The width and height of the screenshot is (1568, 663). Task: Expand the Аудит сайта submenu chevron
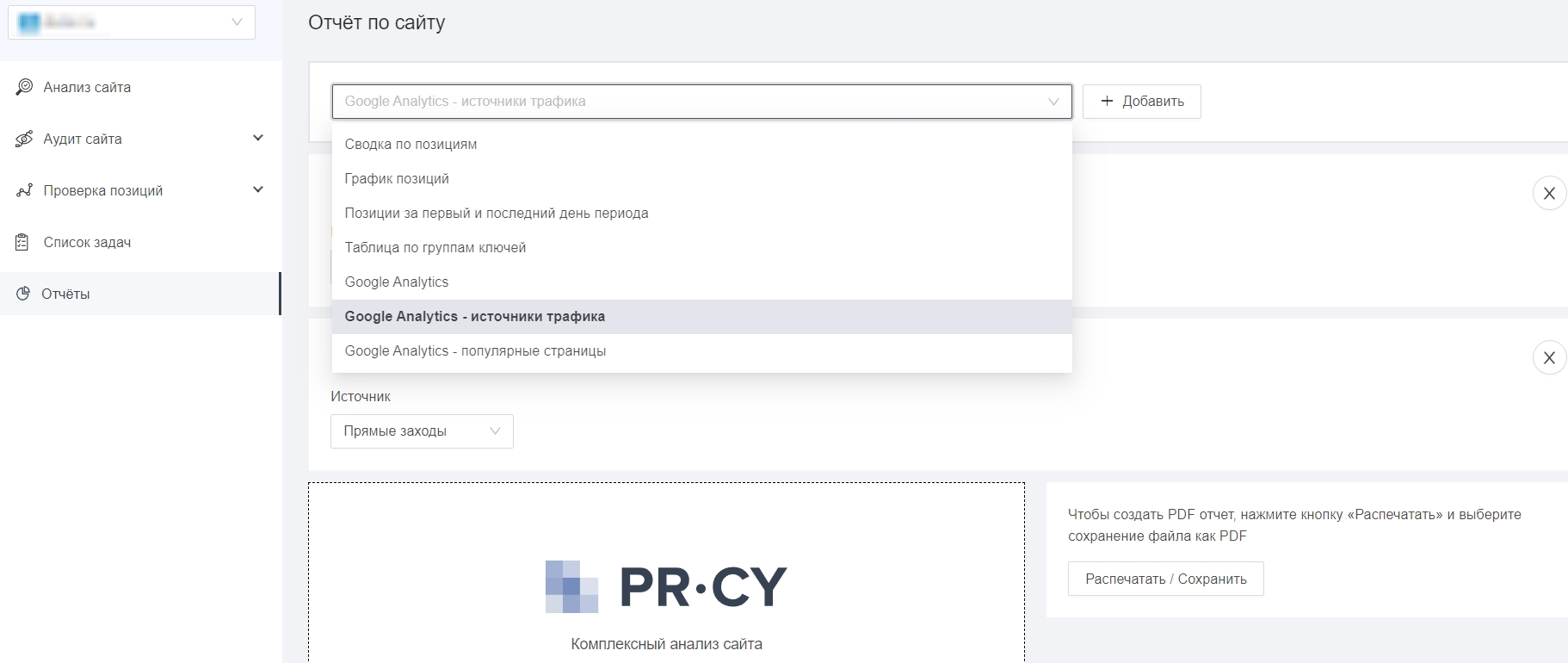(257, 138)
